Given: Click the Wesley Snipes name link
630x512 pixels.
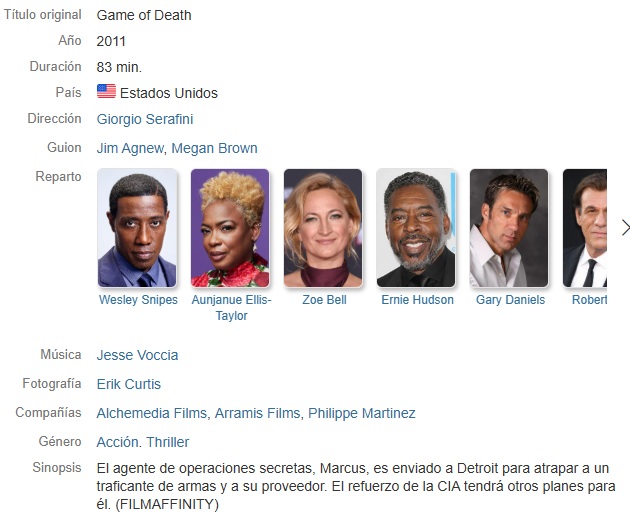Looking at the screenshot, I should (x=138, y=300).
